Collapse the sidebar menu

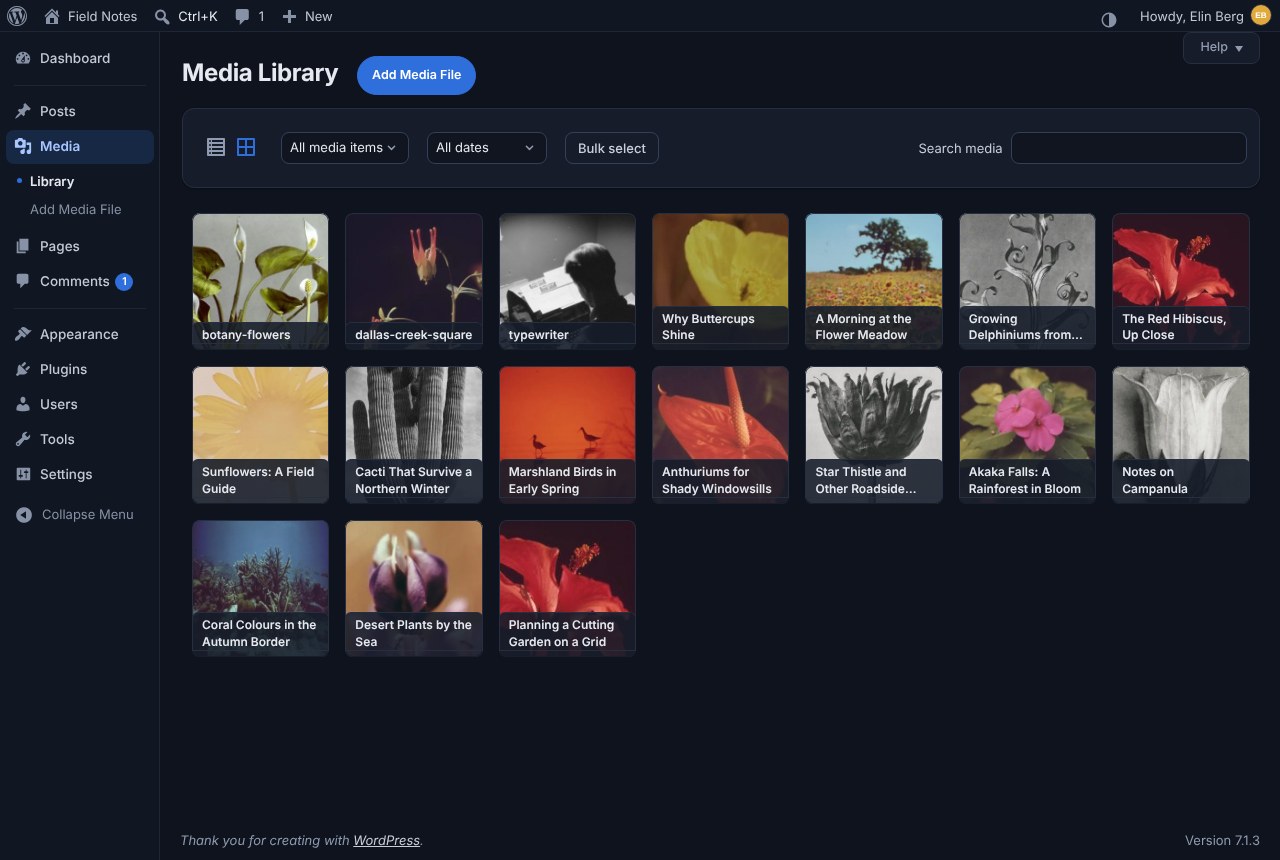point(80,514)
